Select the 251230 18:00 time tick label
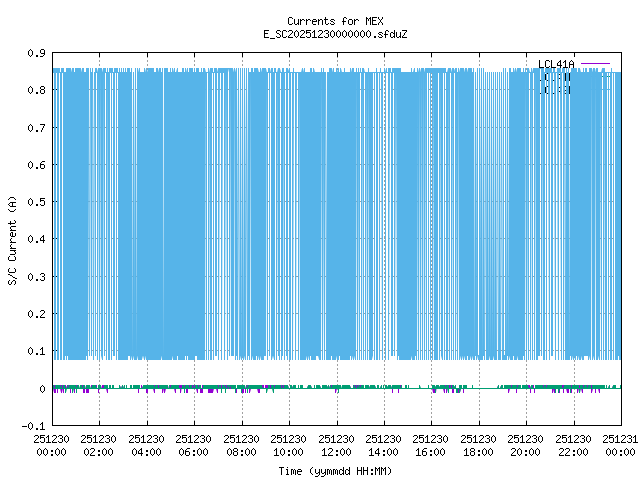The height and width of the screenshot is (480, 640). (478, 445)
